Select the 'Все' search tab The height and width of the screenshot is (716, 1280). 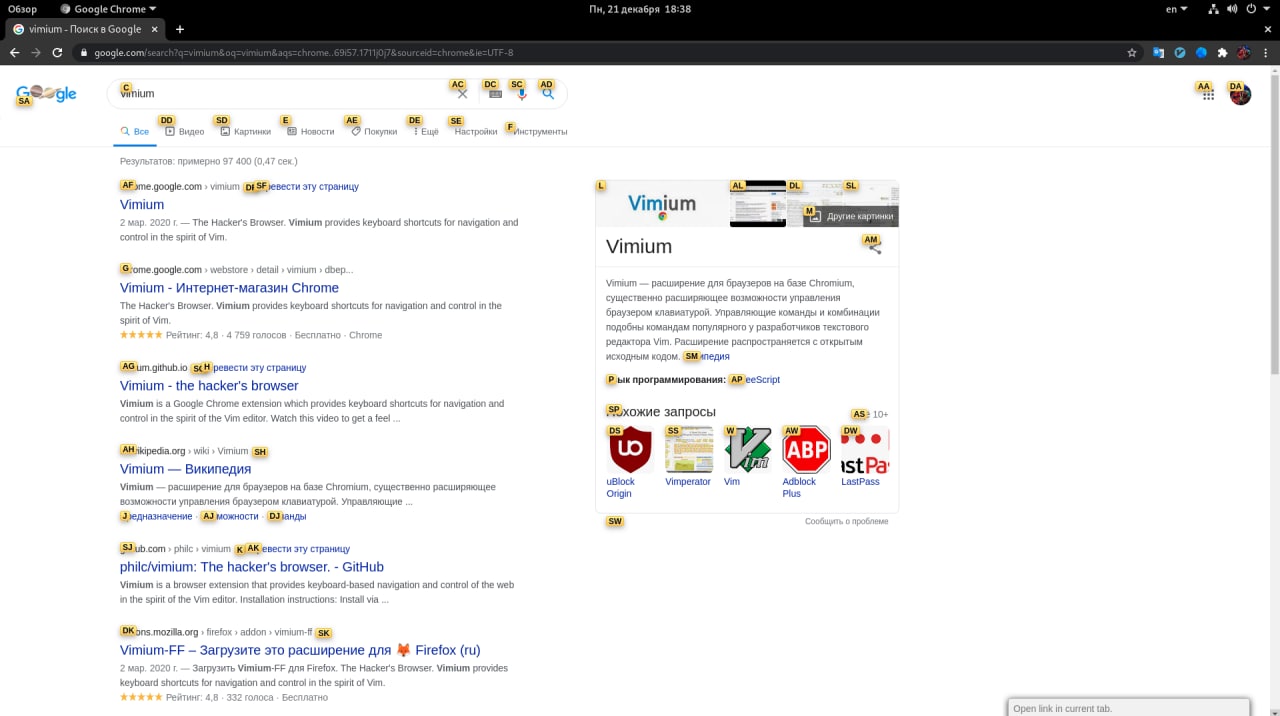tap(135, 131)
